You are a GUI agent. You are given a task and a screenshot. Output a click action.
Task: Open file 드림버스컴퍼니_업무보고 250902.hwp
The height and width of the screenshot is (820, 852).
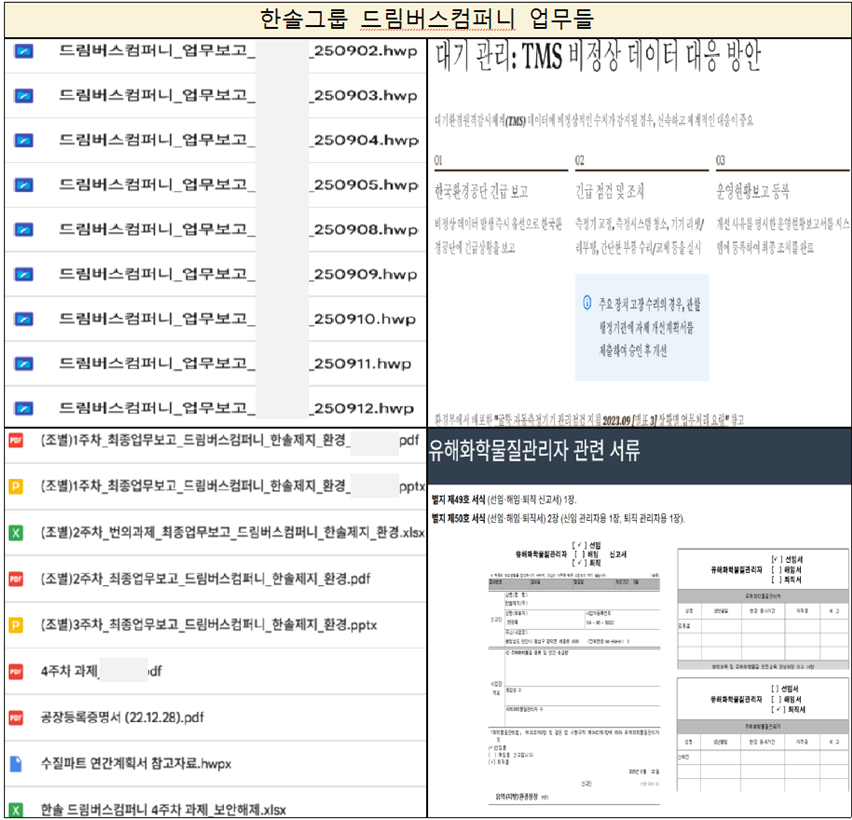[238, 51]
